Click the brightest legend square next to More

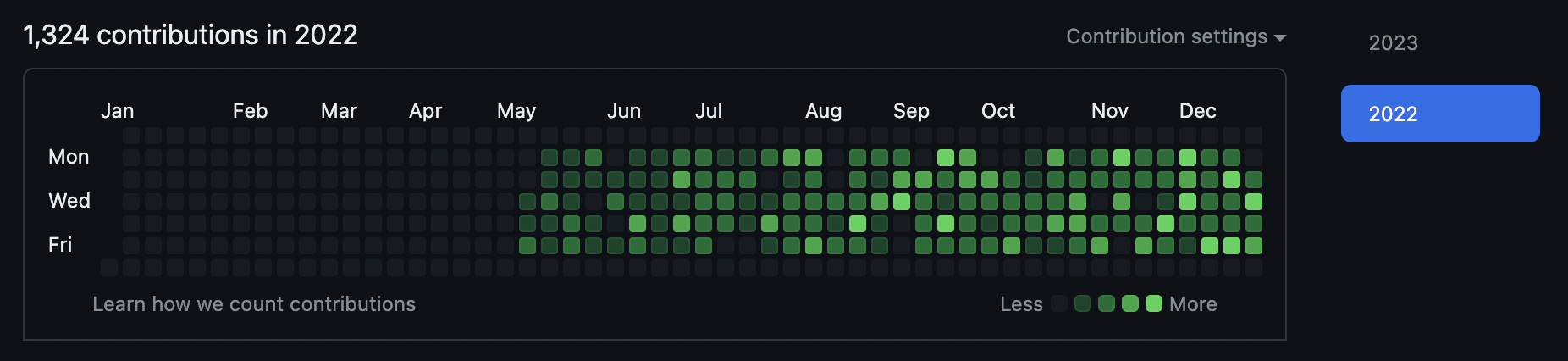click(x=1154, y=303)
